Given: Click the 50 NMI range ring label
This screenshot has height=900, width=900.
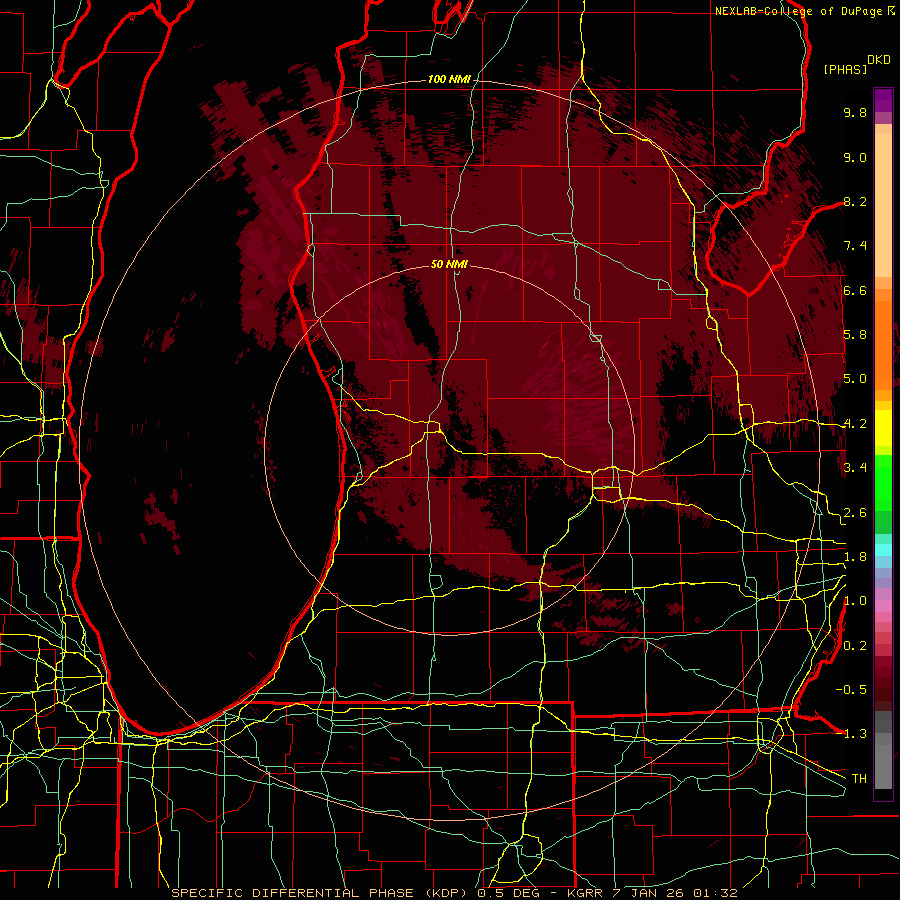Looking at the screenshot, I should click(x=449, y=264).
